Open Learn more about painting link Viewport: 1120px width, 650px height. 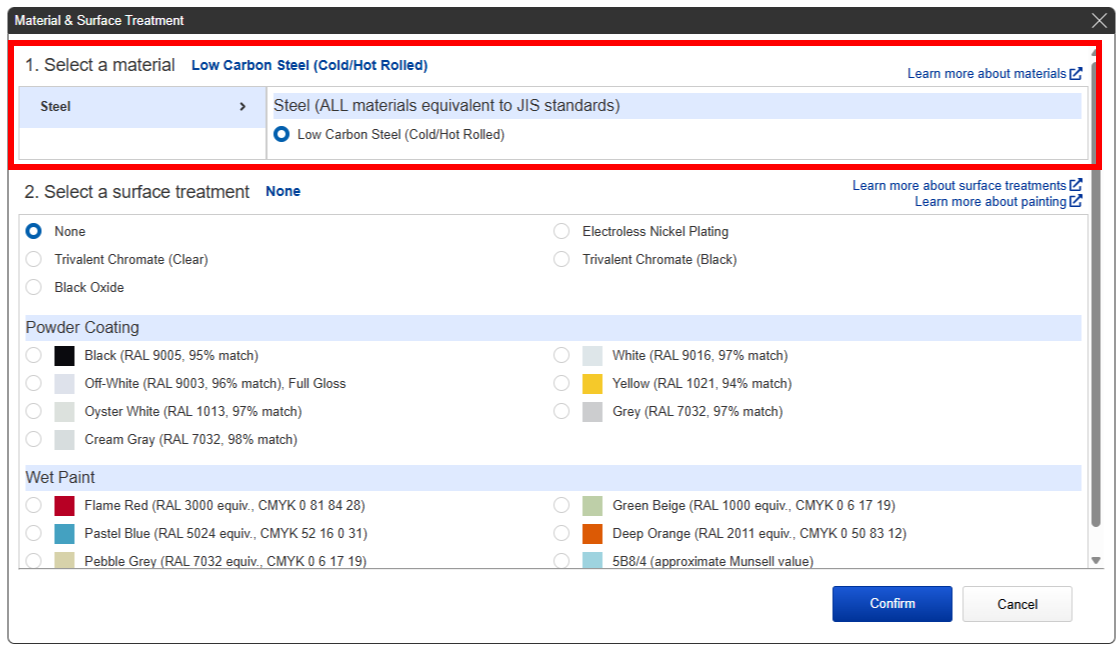[x=990, y=202]
